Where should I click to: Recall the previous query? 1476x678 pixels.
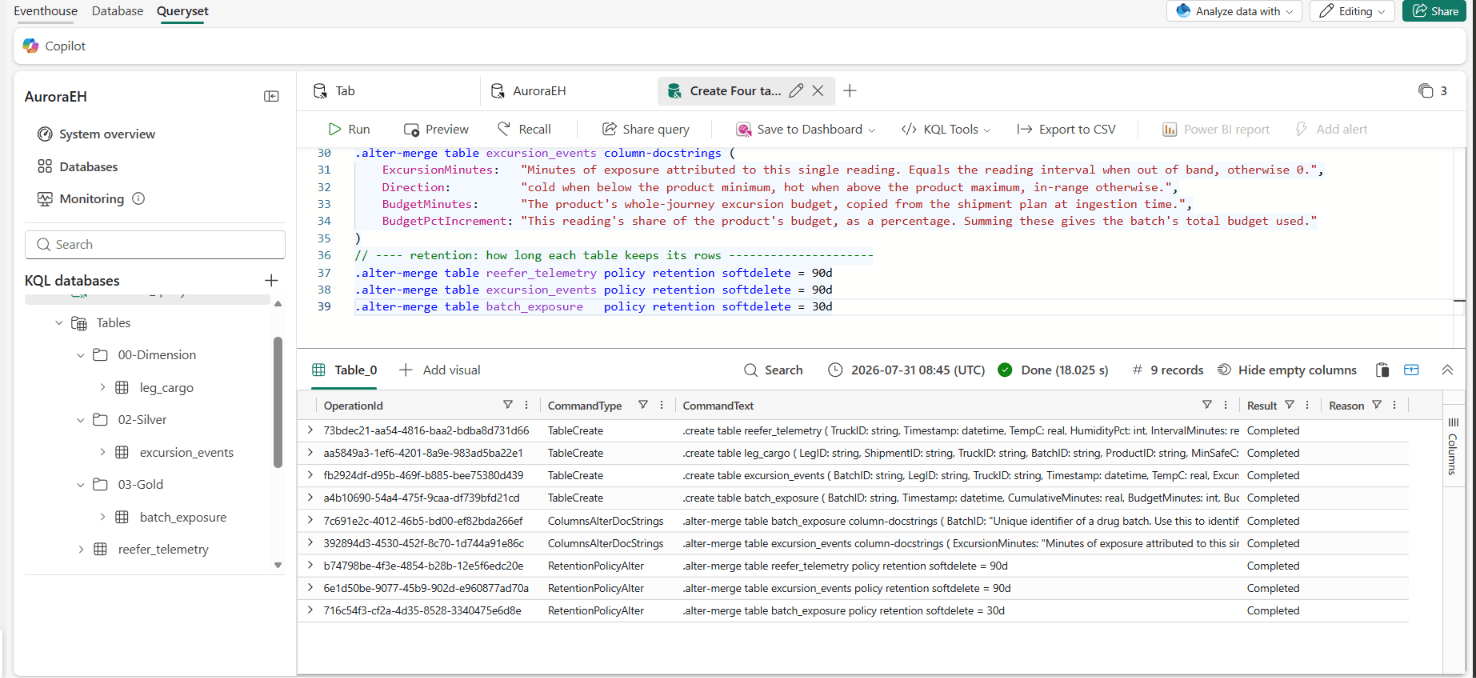click(524, 129)
